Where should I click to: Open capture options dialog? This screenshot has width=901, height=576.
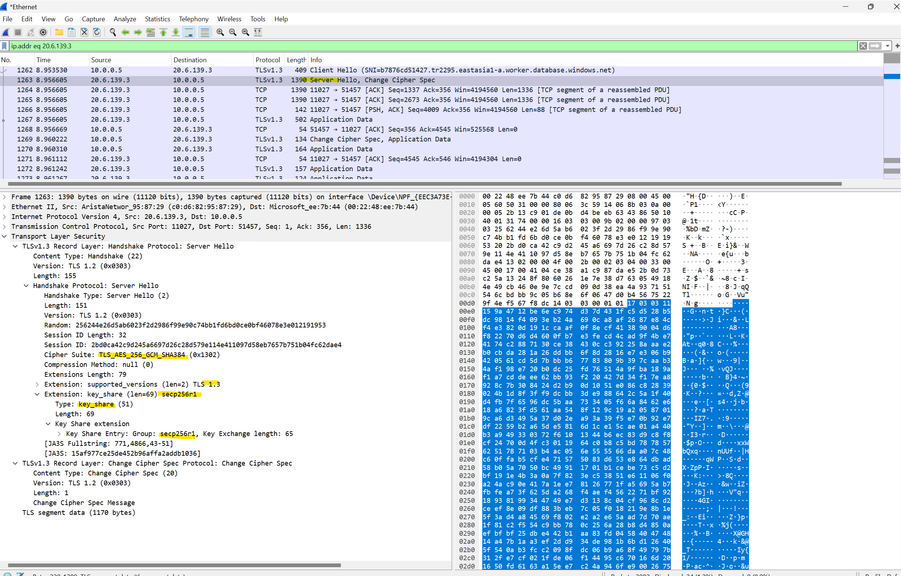tap(43, 32)
